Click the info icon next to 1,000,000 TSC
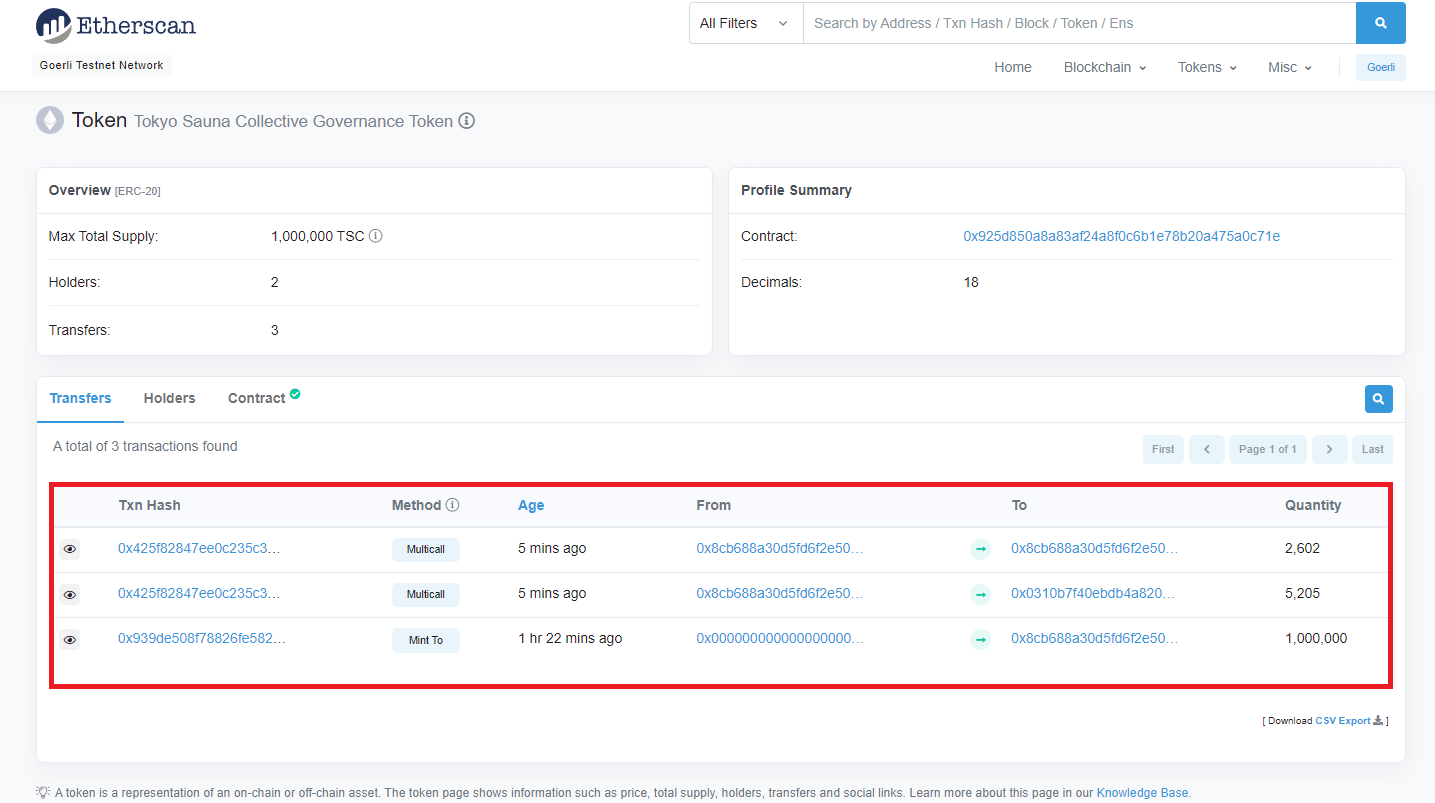 (x=376, y=237)
